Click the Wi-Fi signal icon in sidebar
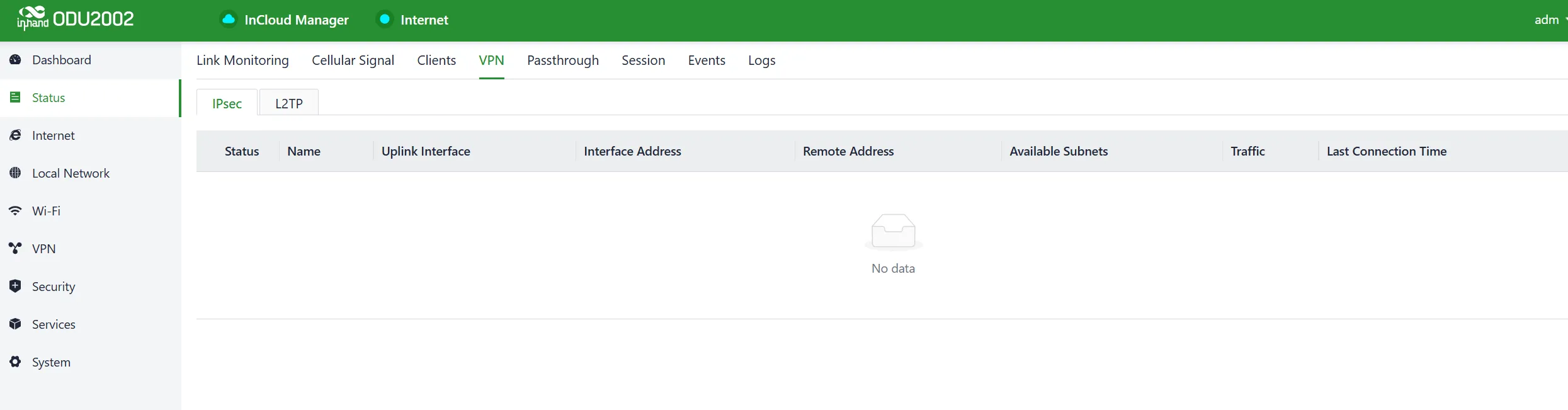This screenshot has width=1568, height=410. (x=16, y=211)
